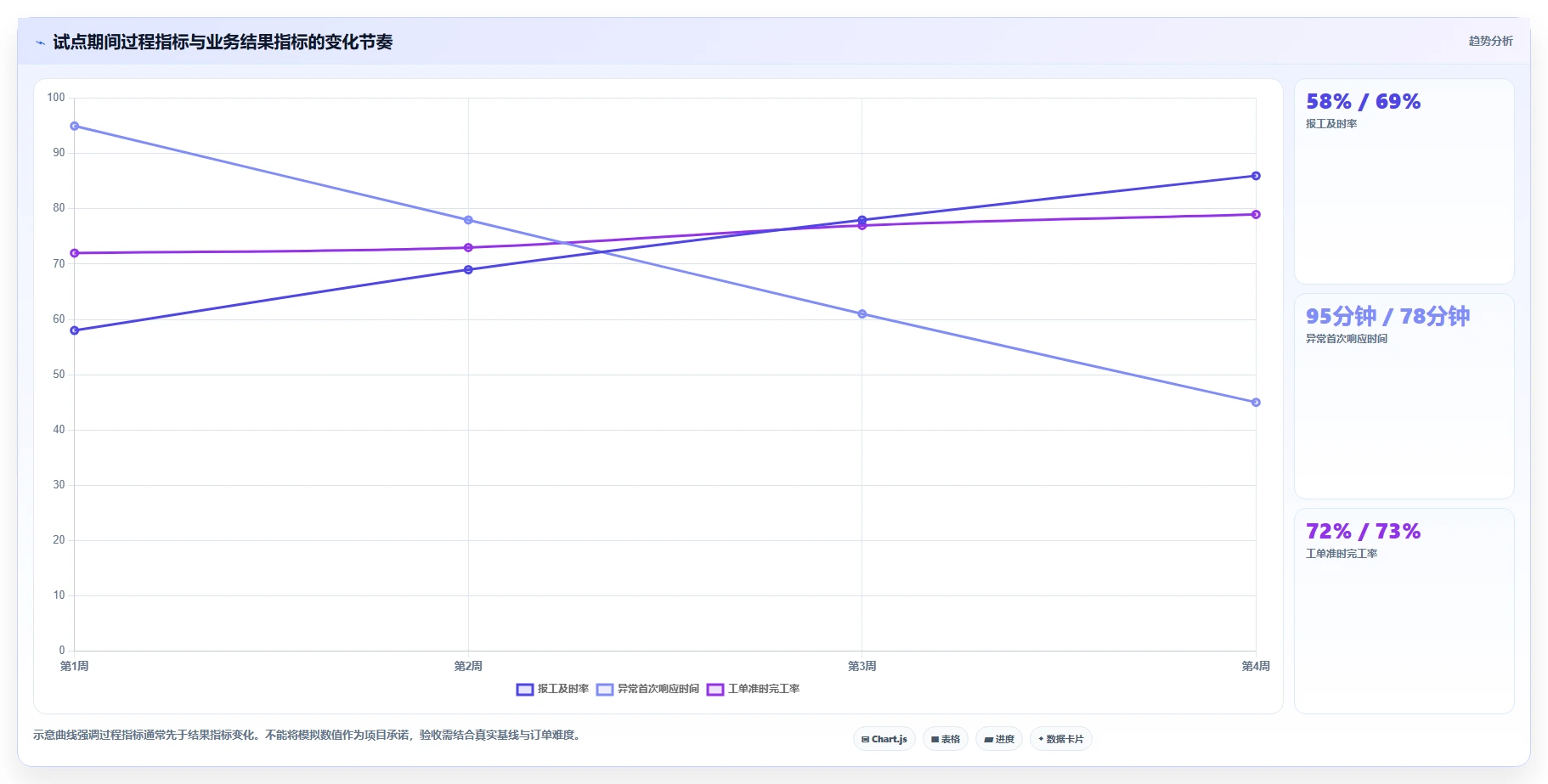Viewport: 1548px width, 784px height.
Task: Click the panel title 试点期间过程指标与业务结果指标的变化节奏
Action: pyautogui.click(x=223, y=42)
